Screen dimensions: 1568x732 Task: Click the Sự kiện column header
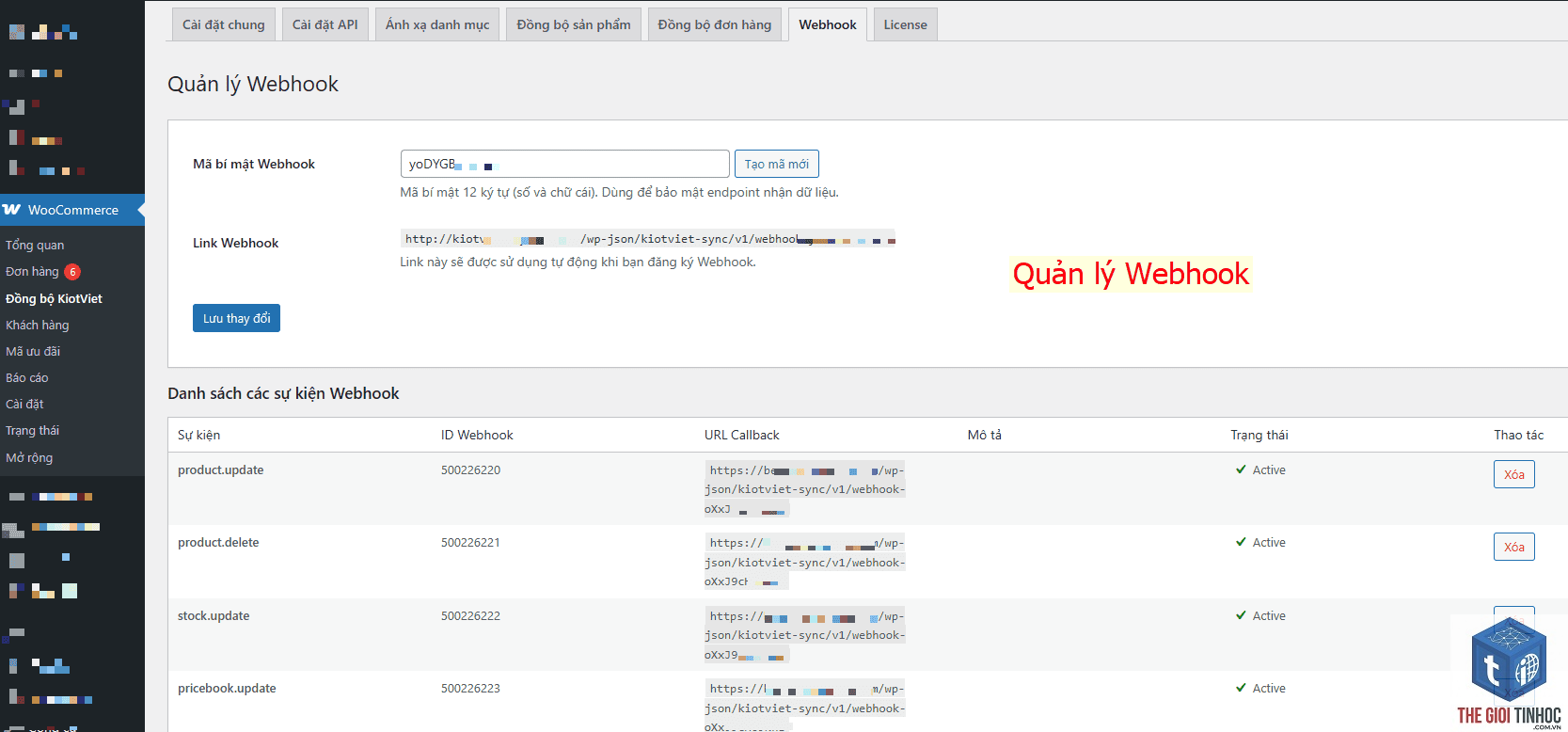(x=199, y=435)
